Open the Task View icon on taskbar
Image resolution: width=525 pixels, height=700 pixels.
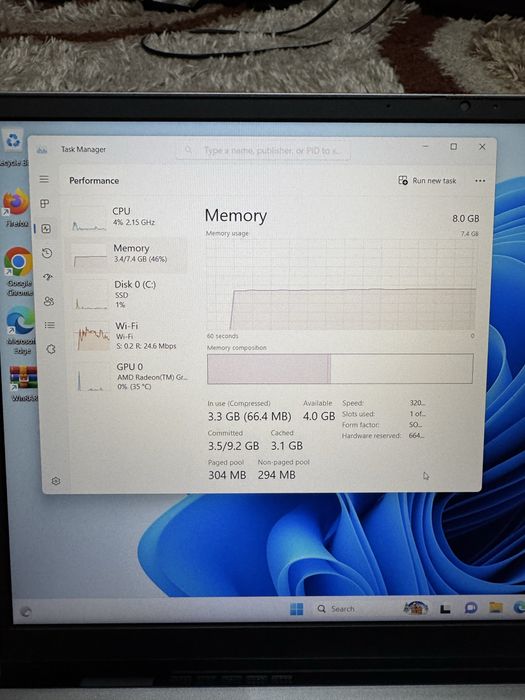[445, 608]
